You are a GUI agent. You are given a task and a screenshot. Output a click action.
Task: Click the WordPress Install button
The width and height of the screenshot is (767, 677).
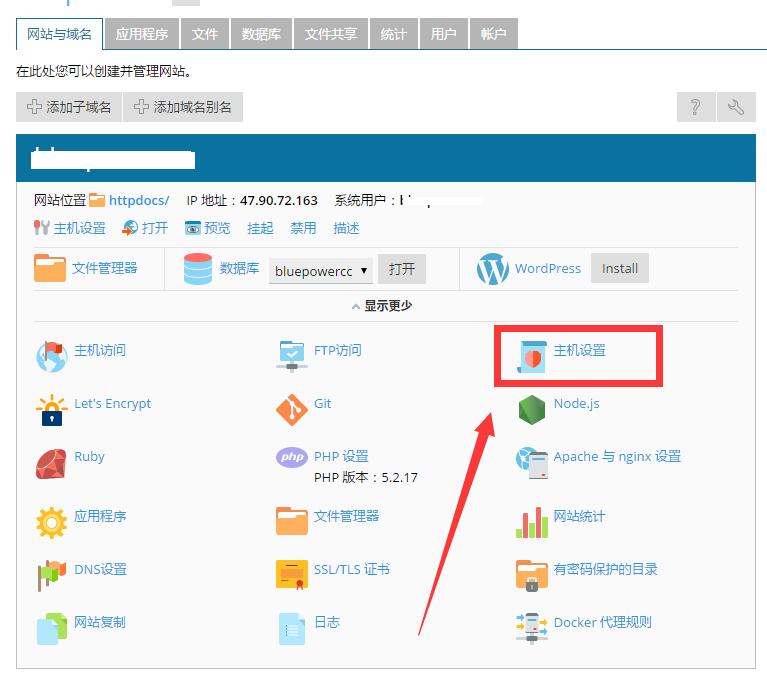tap(620, 268)
